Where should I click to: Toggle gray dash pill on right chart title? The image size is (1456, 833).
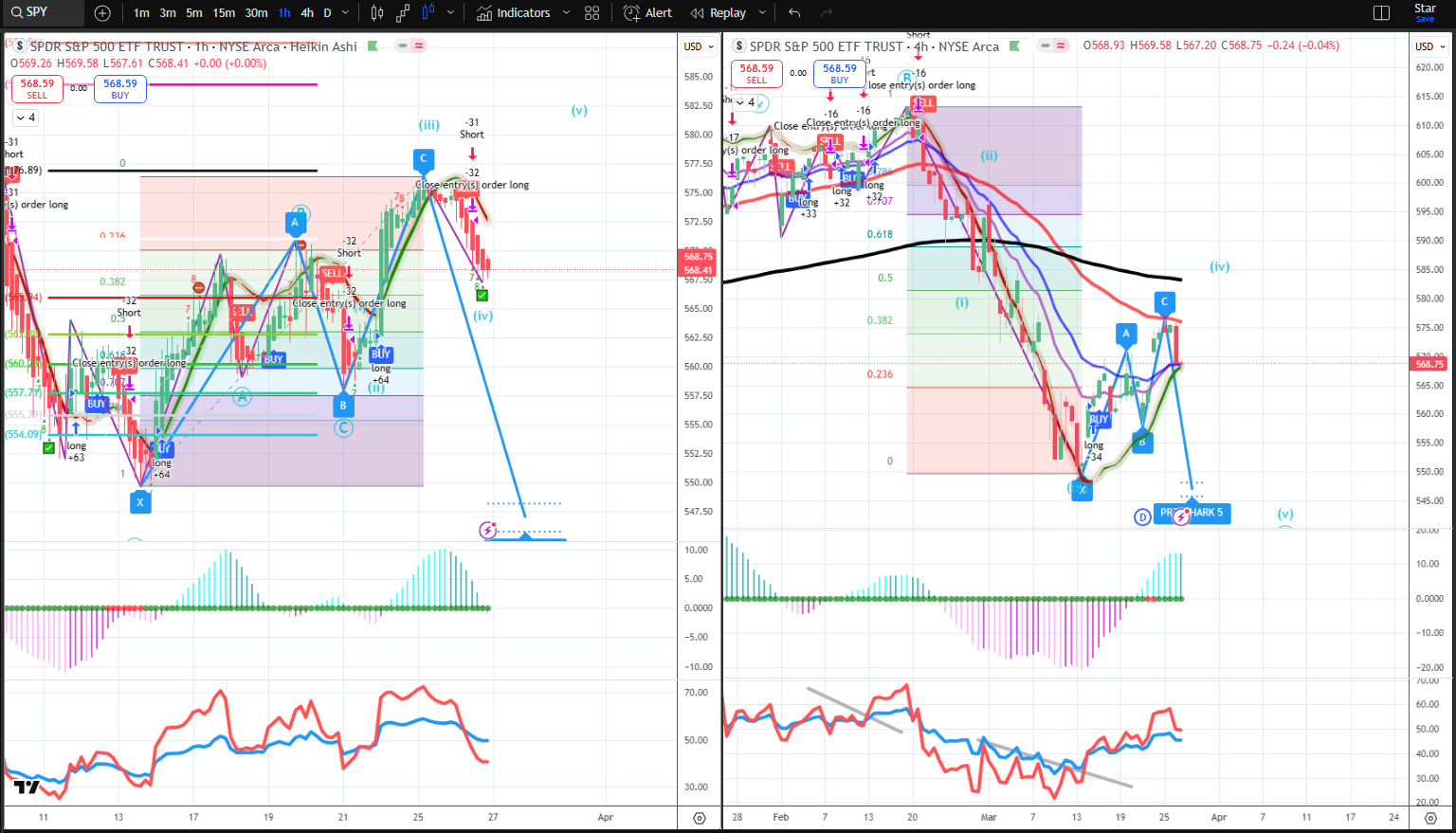click(x=1046, y=45)
